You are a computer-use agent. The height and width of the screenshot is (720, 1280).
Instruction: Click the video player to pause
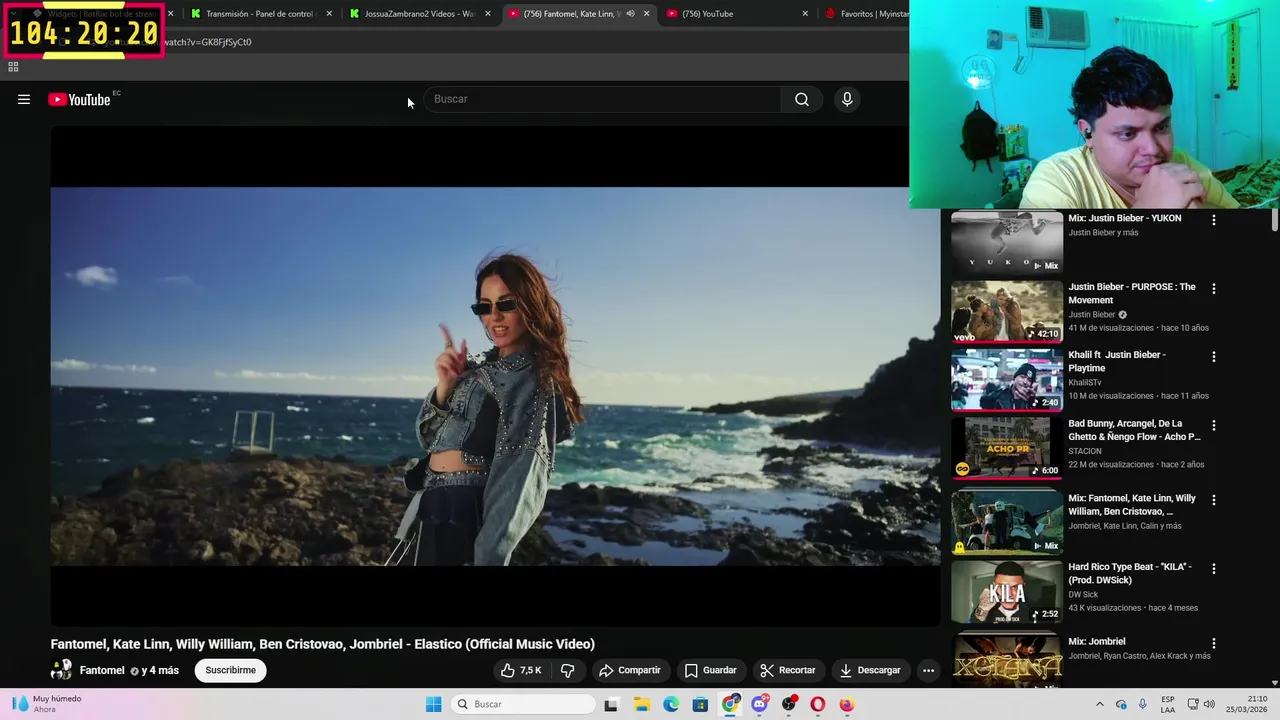(495, 376)
